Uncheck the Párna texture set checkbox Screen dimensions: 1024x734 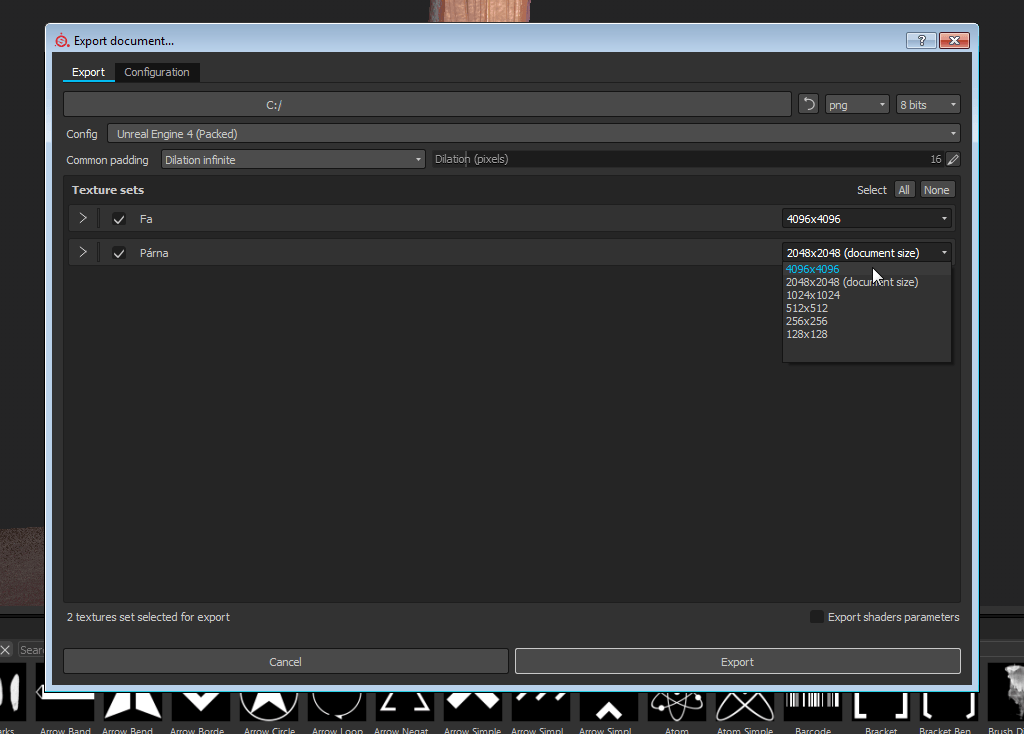[x=119, y=253]
